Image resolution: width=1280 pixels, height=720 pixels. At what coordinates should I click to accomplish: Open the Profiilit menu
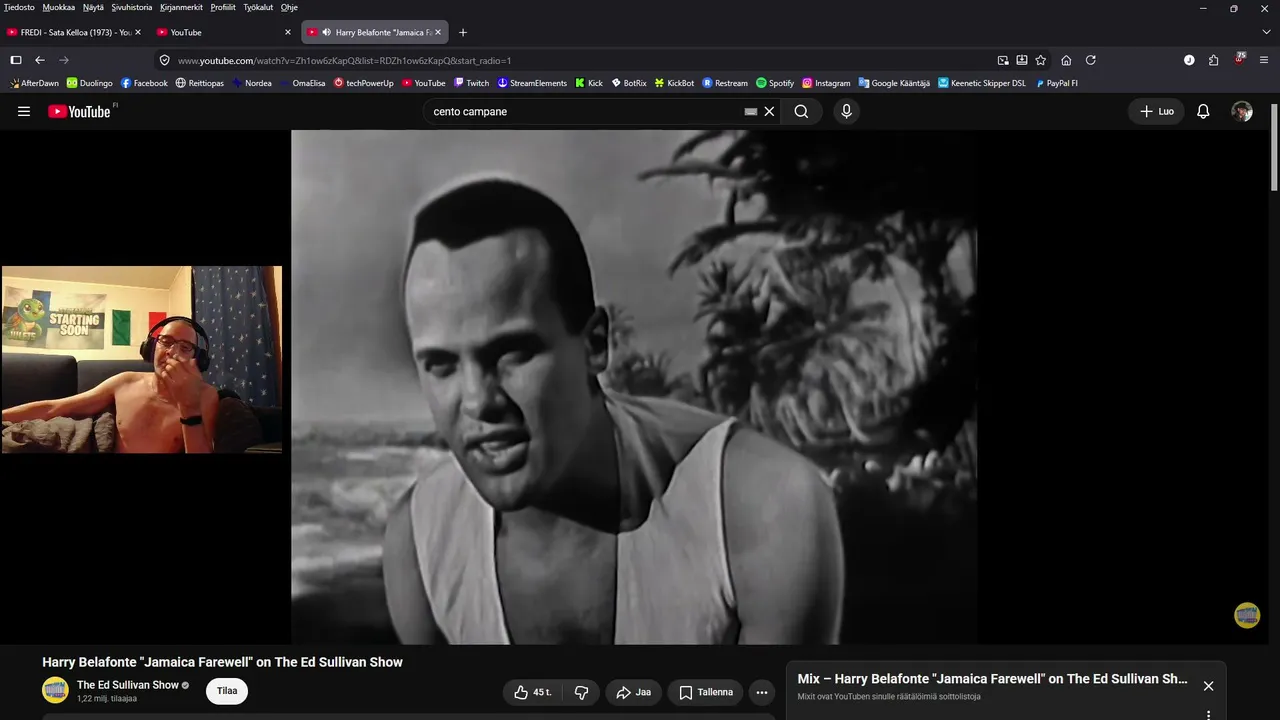click(x=223, y=7)
